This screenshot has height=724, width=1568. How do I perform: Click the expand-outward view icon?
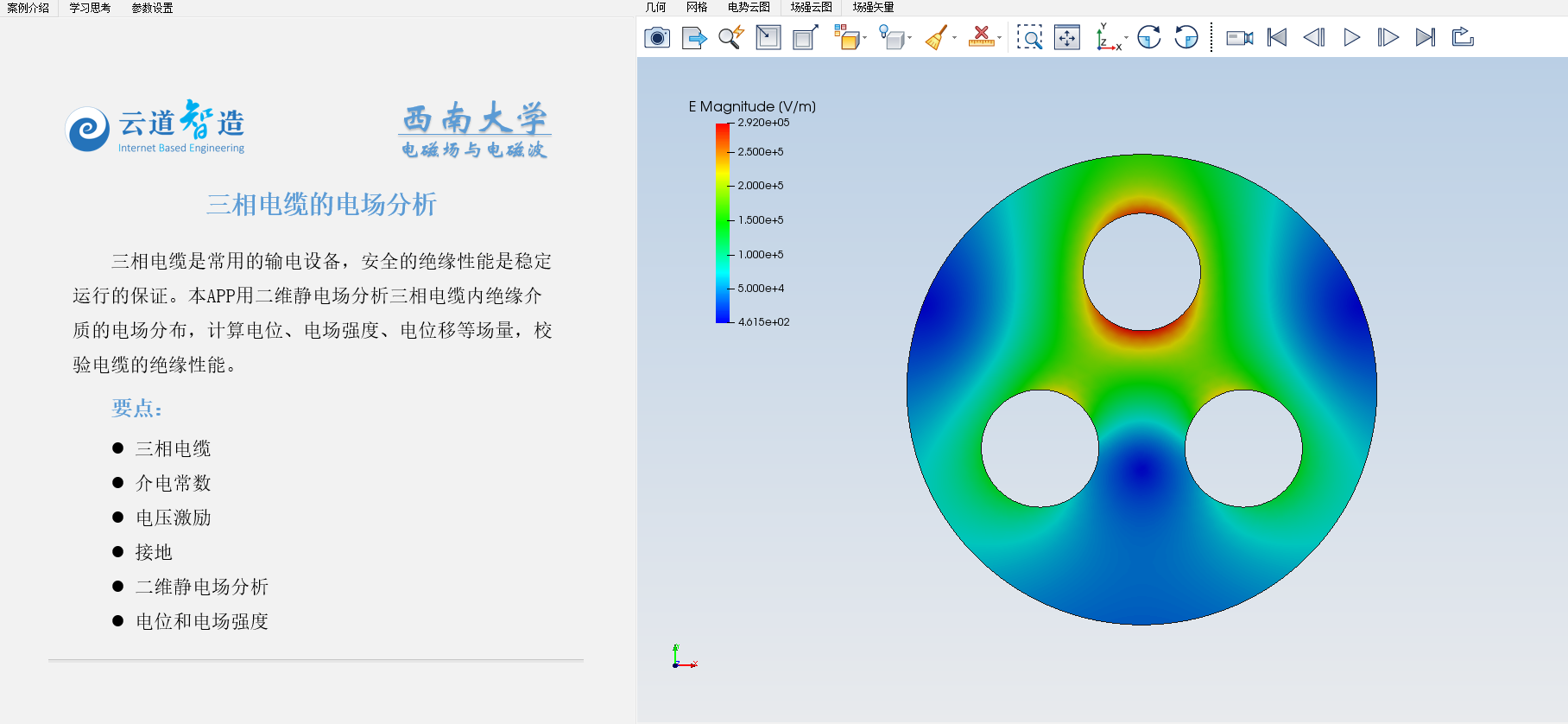(806, 37)
